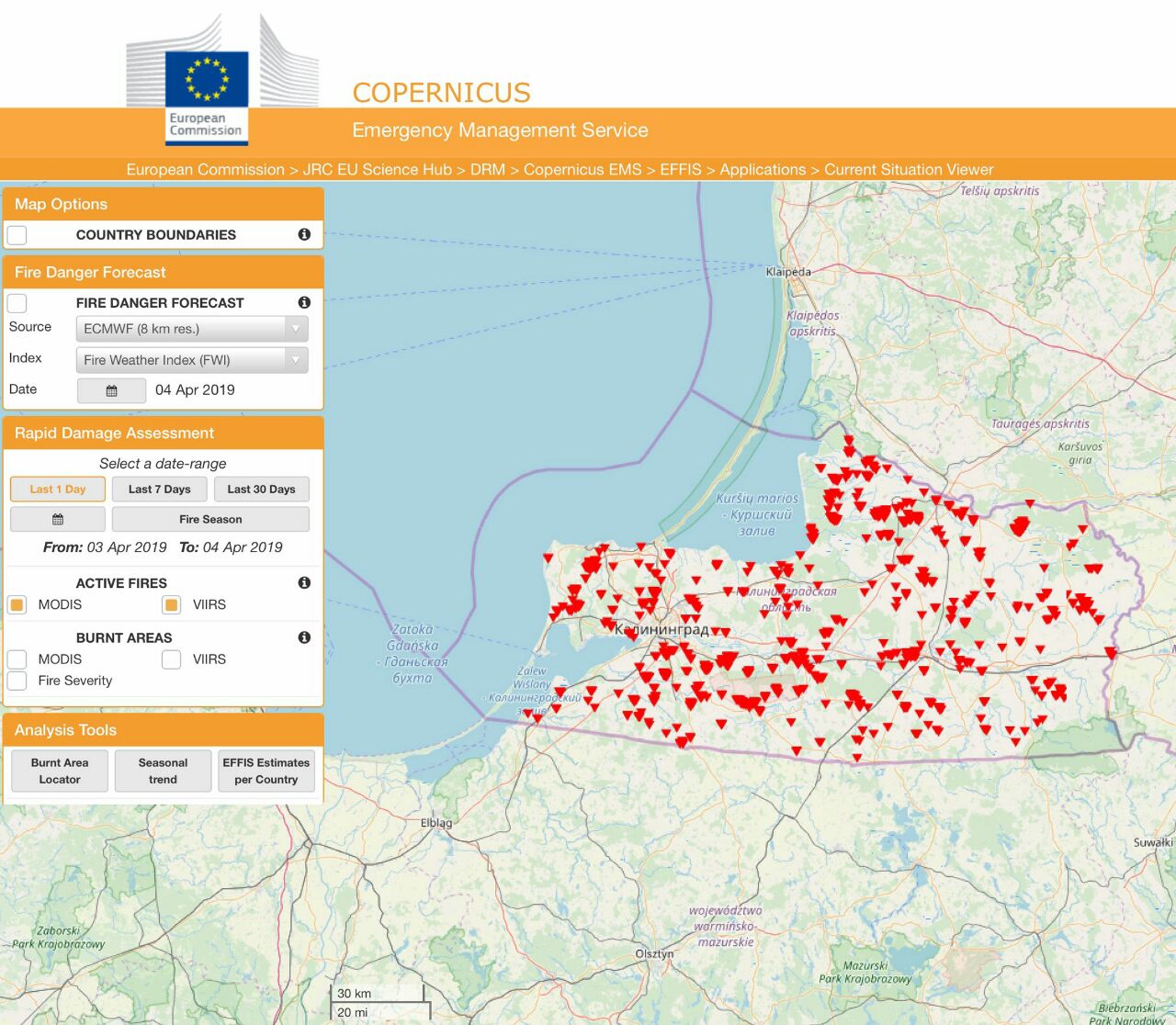The width and height of the screenshot is (1176, 1025).
Task: Click the Калининград city label on map
Action: 661,629
